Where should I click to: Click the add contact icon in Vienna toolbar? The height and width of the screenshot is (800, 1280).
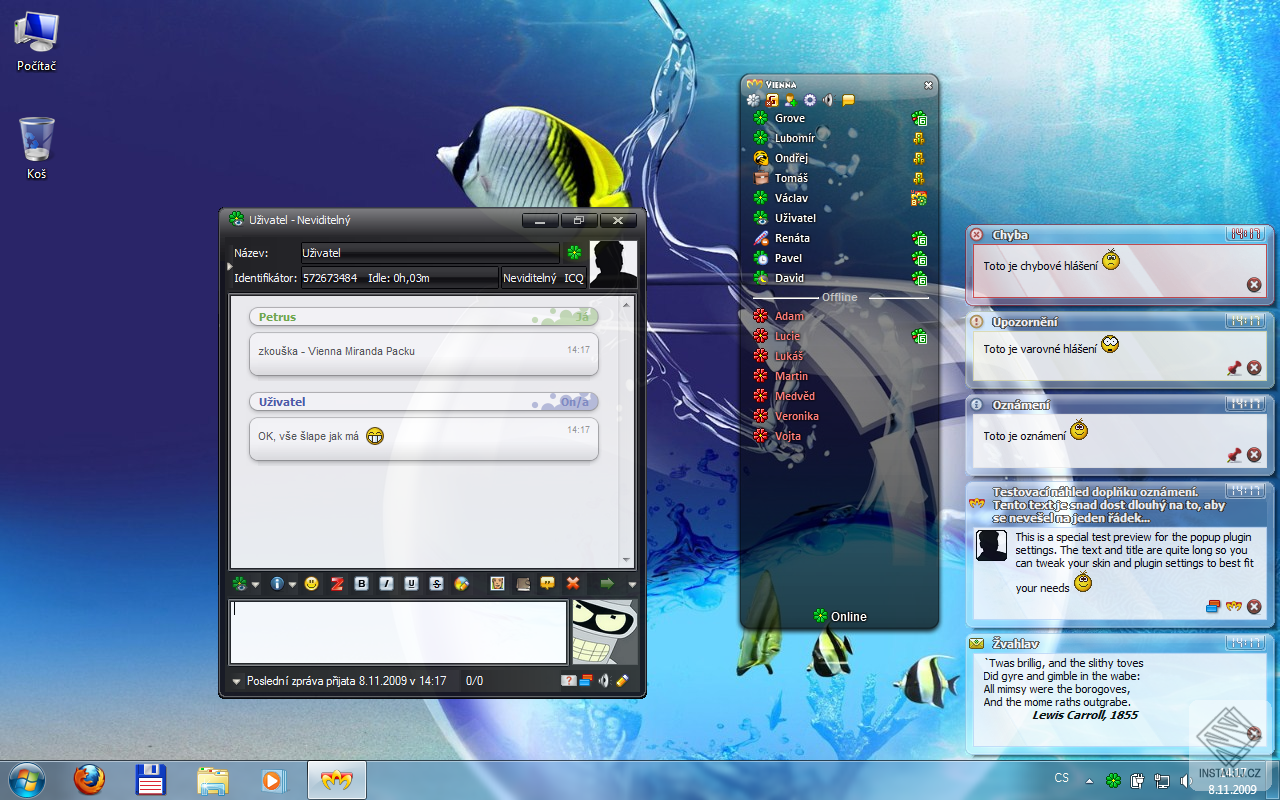791,100
